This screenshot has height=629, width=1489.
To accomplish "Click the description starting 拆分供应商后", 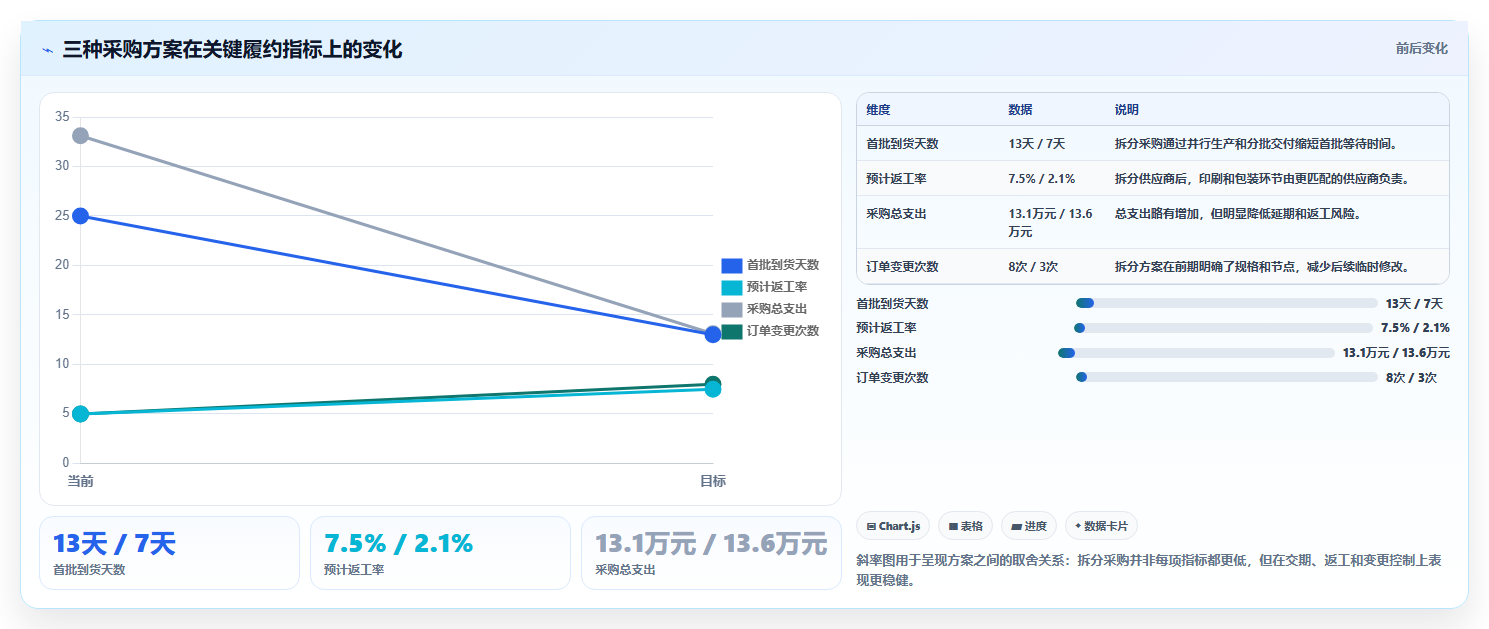I will pos(1261,178).
